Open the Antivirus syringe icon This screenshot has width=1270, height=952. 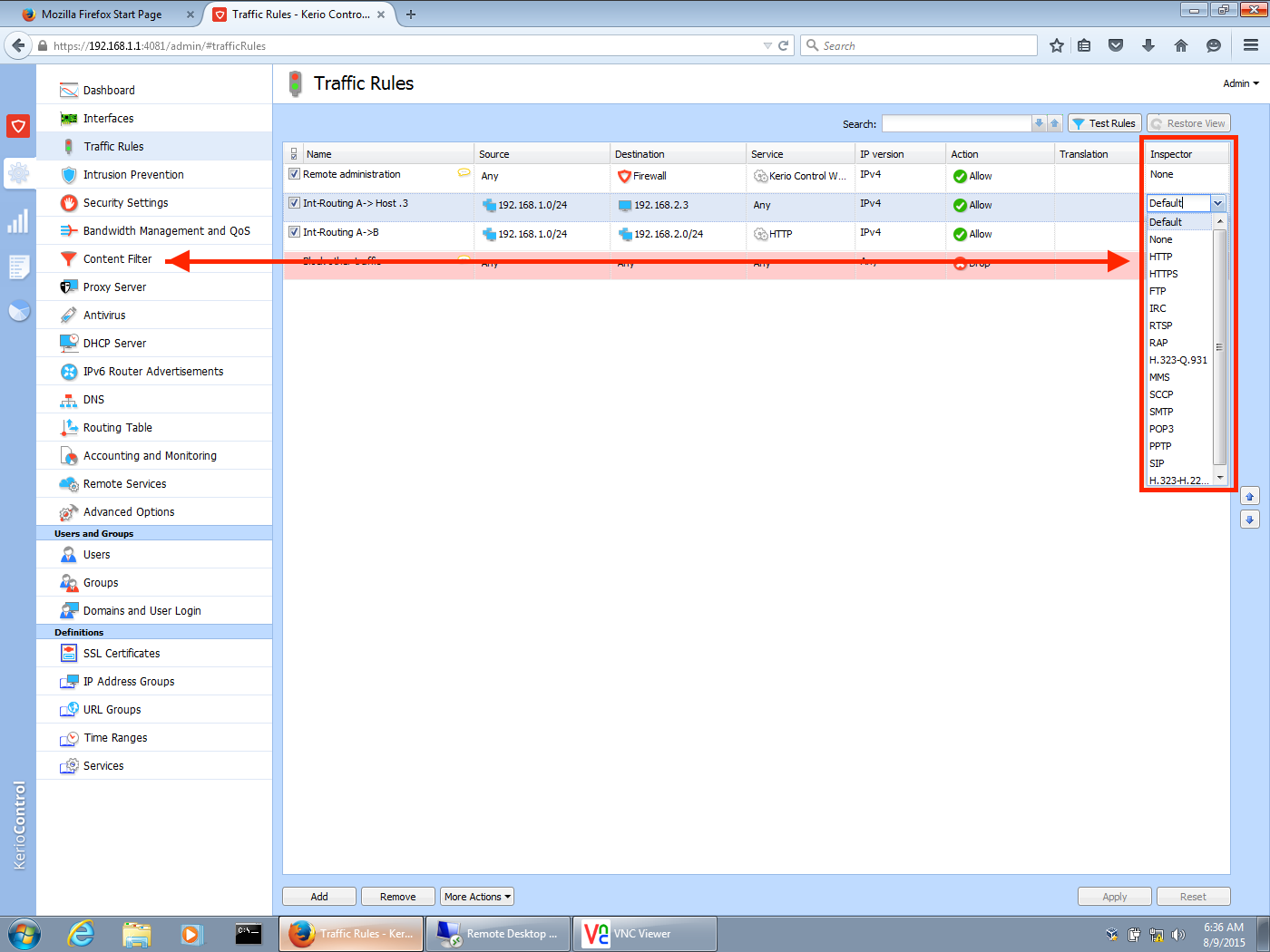69,315
